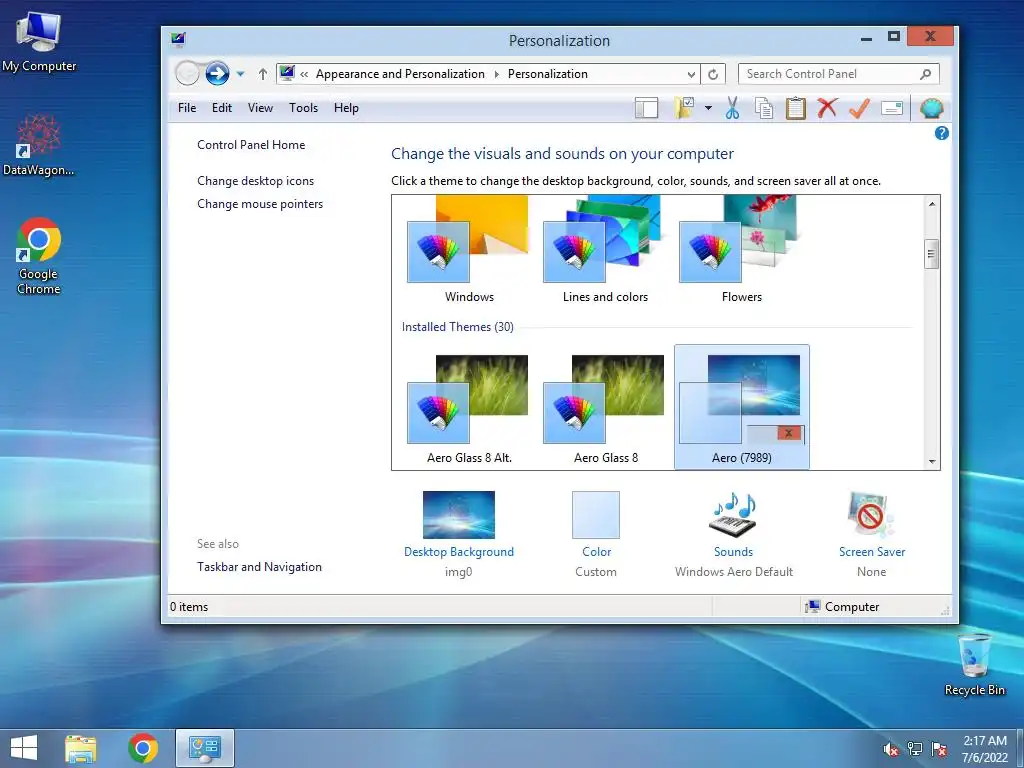Open the Color swatch settings
The height and width of the screenshot is (768, 1024).
[596, 534]
